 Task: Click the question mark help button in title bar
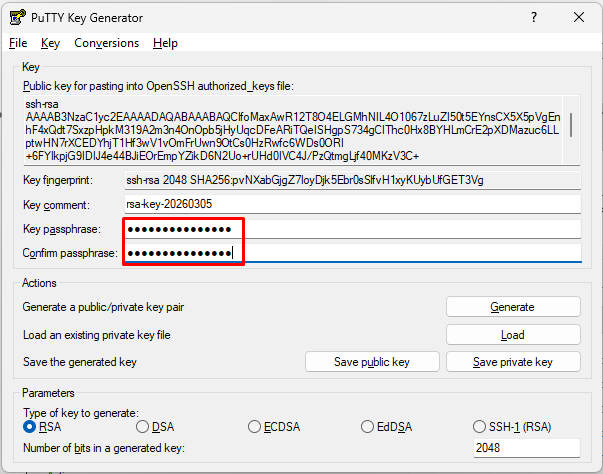pos(533,17)
